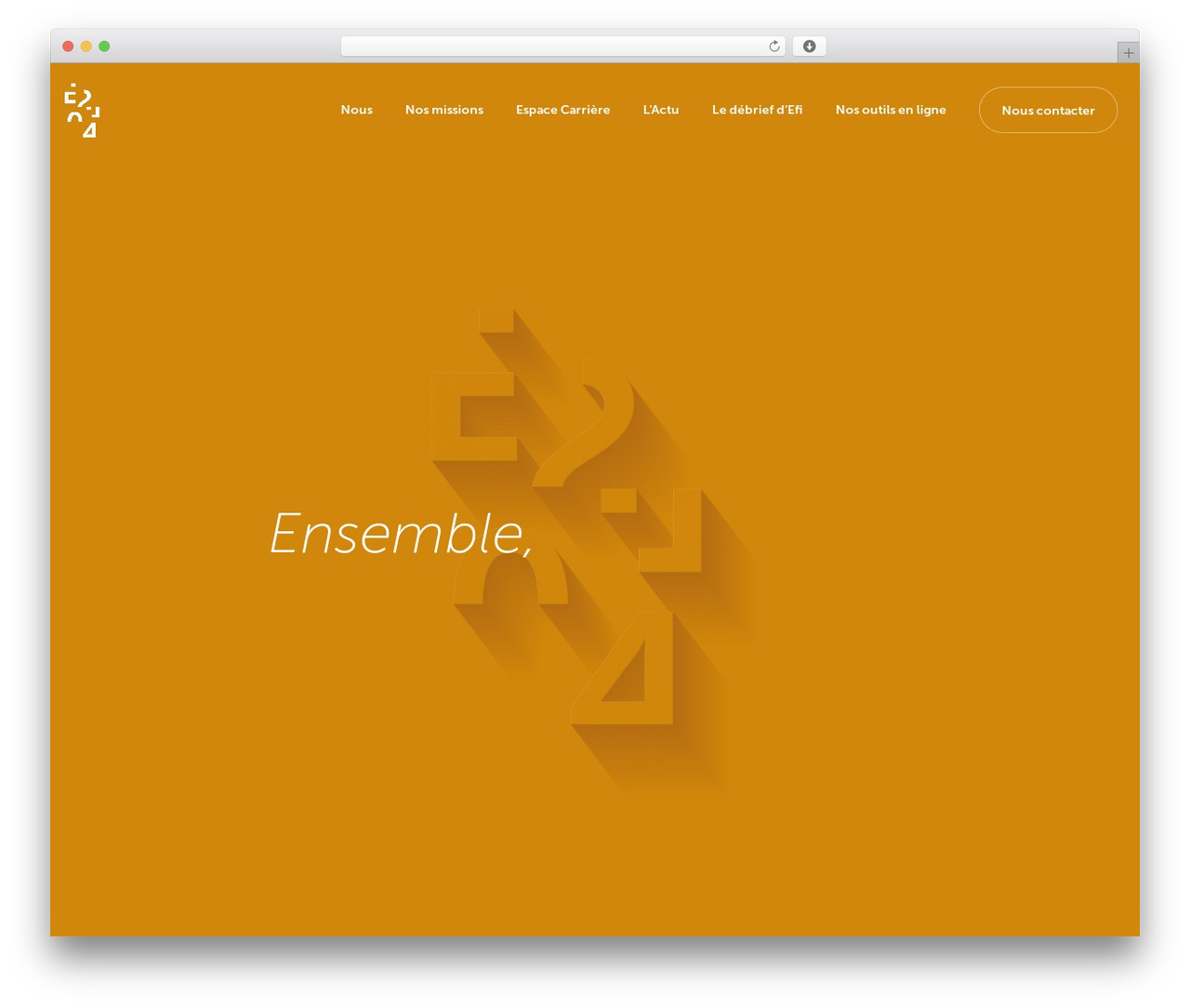Open the browser downloads button

[809, 46]
